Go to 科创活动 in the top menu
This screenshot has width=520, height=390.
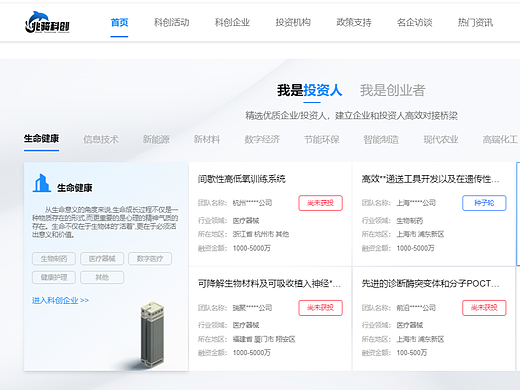click(172, 23)
